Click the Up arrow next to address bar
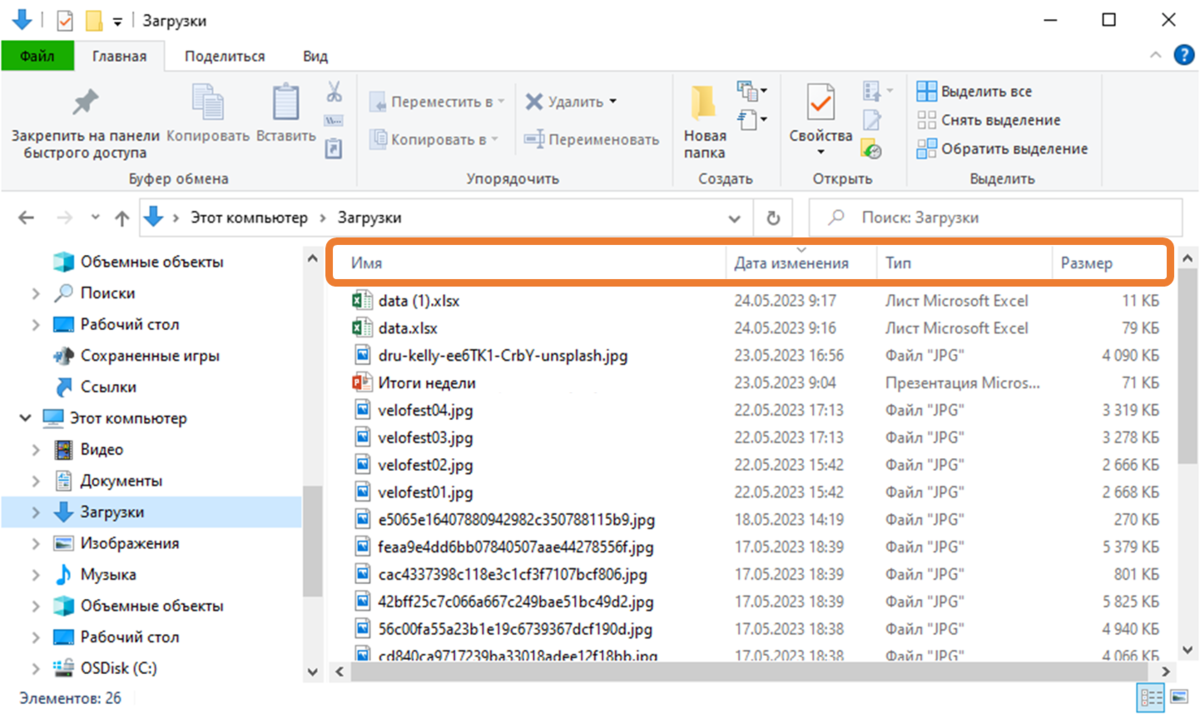 pos(122,217)
